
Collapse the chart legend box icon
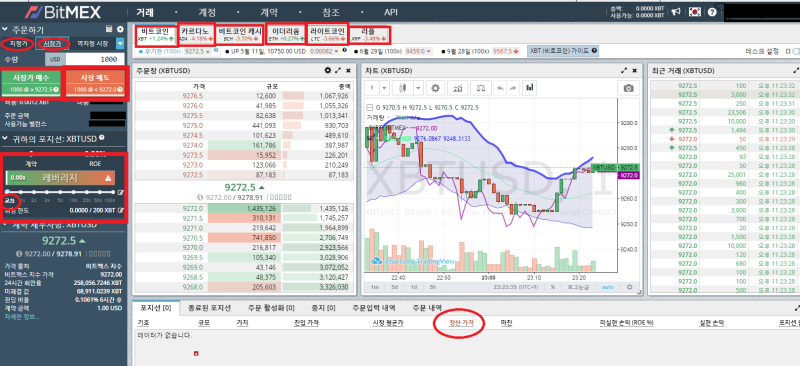[371, 107]
